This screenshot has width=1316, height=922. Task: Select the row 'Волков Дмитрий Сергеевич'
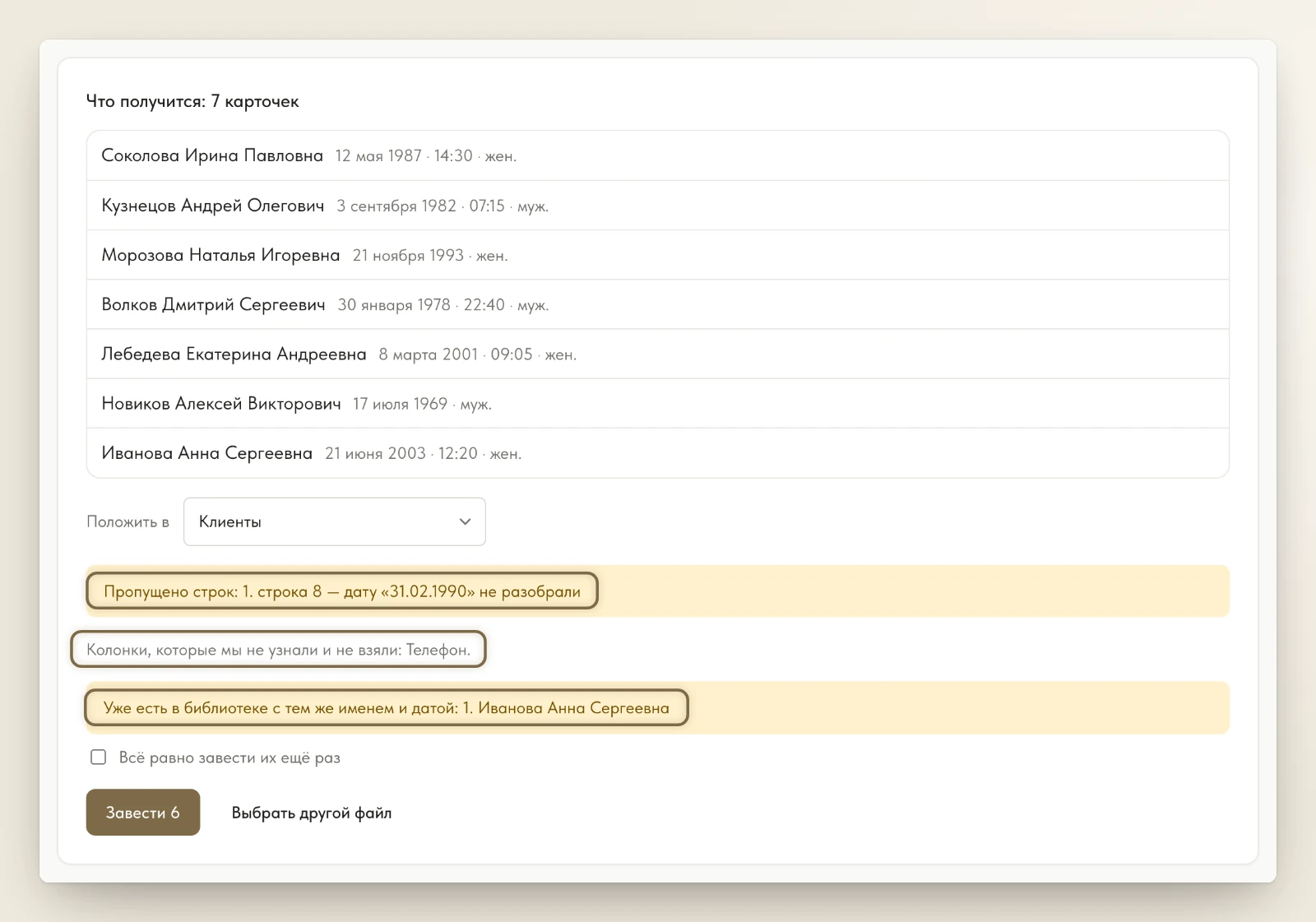tap(658, 304)
